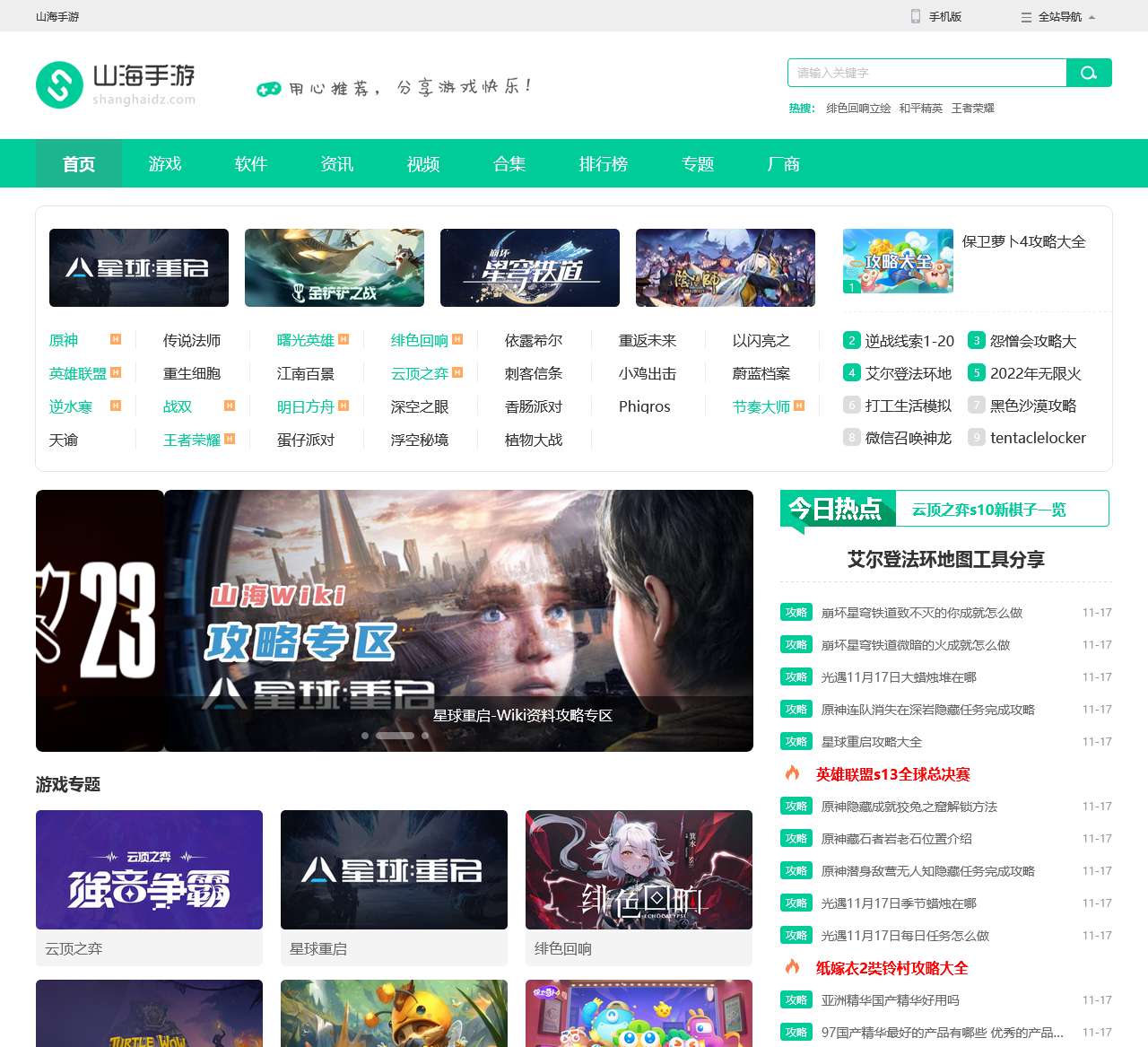Expand the 全站导航 site navigation menu
This screenshot has width=1148, height=1047.
[1058, 16]
